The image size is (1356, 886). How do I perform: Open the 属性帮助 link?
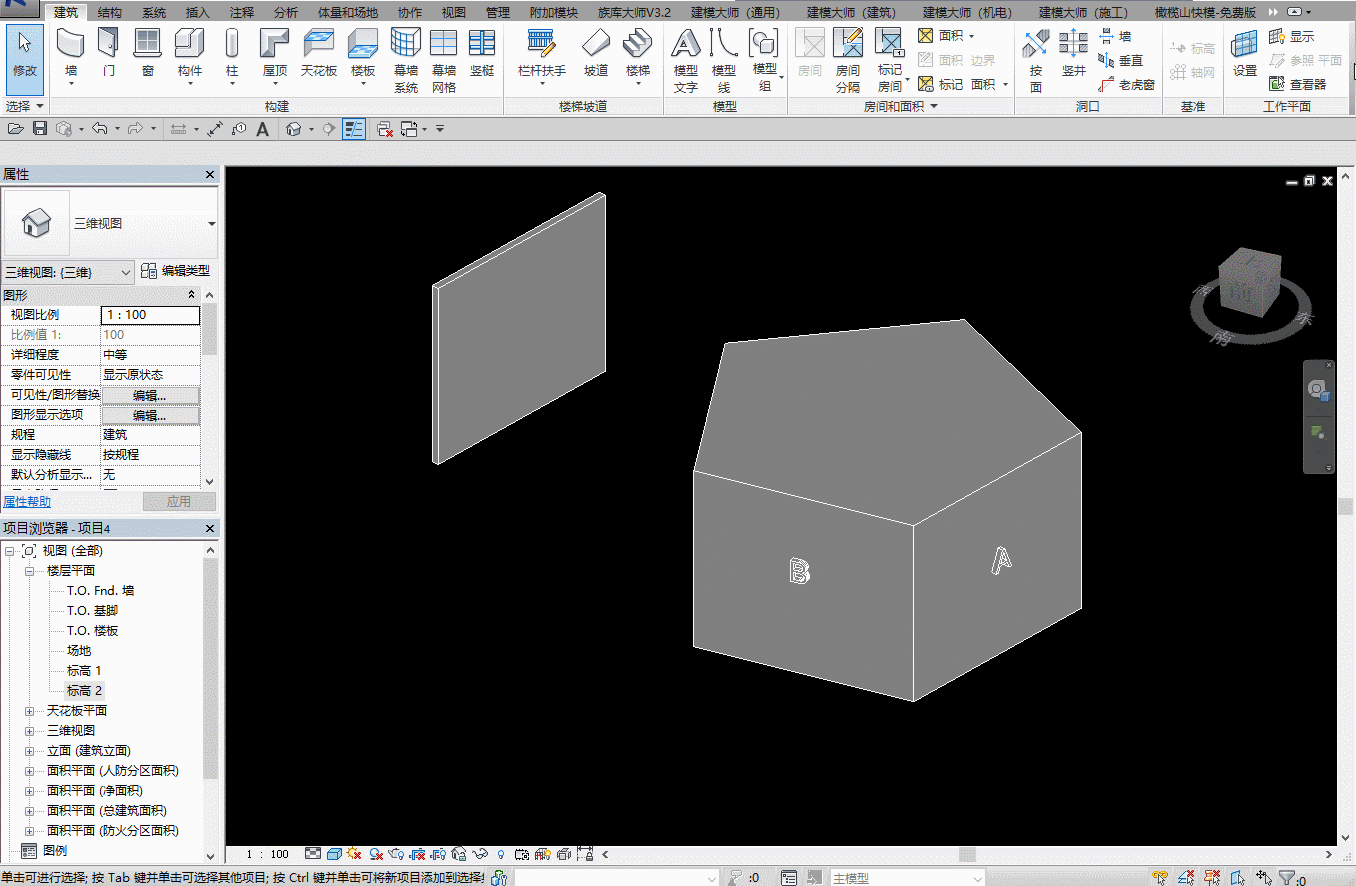(x=27, y=502)
